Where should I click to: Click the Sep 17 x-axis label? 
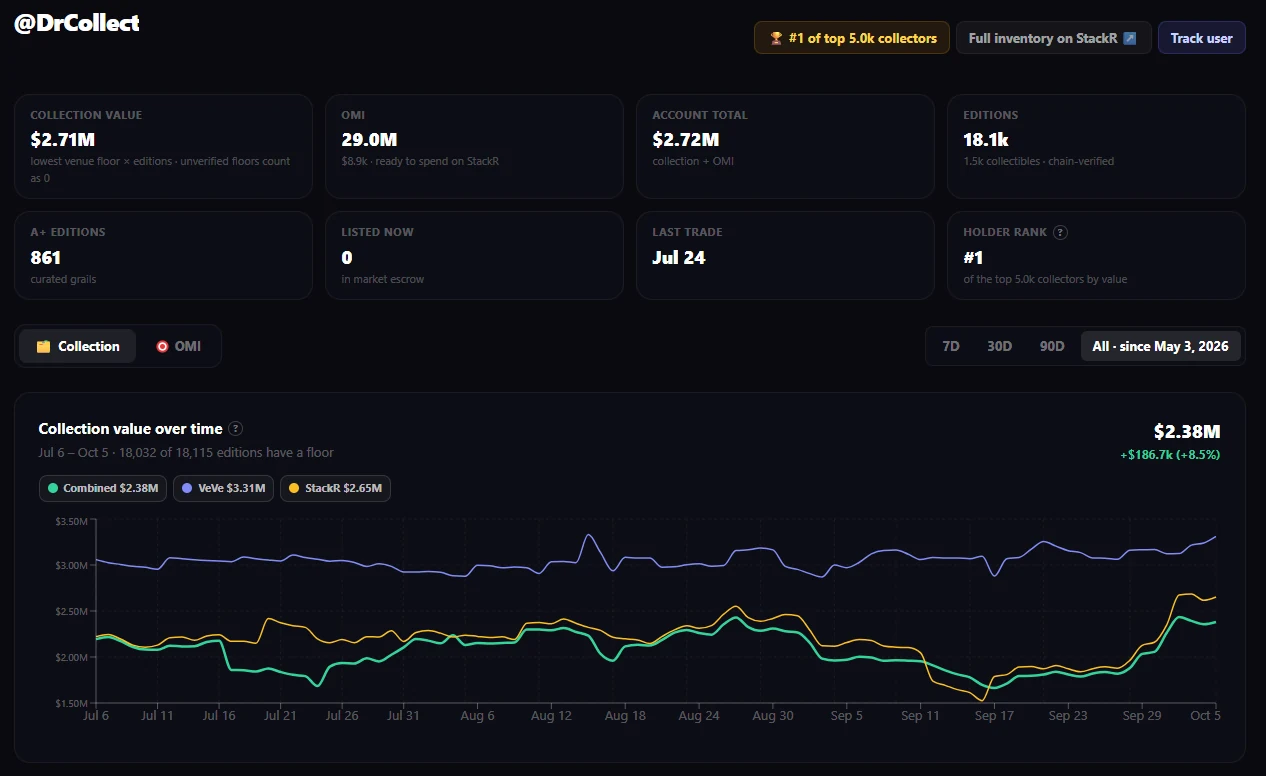click(994, 716)
